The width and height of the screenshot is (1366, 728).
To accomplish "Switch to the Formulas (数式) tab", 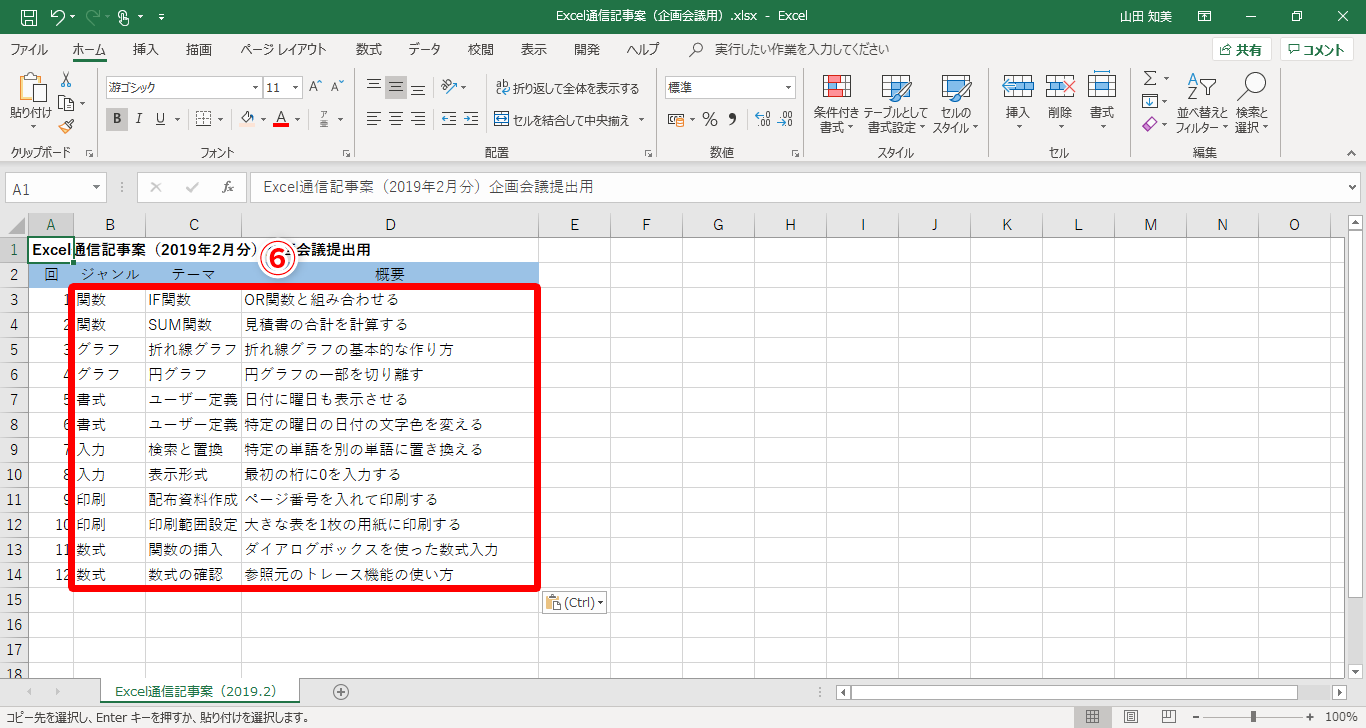I will 368,49.
